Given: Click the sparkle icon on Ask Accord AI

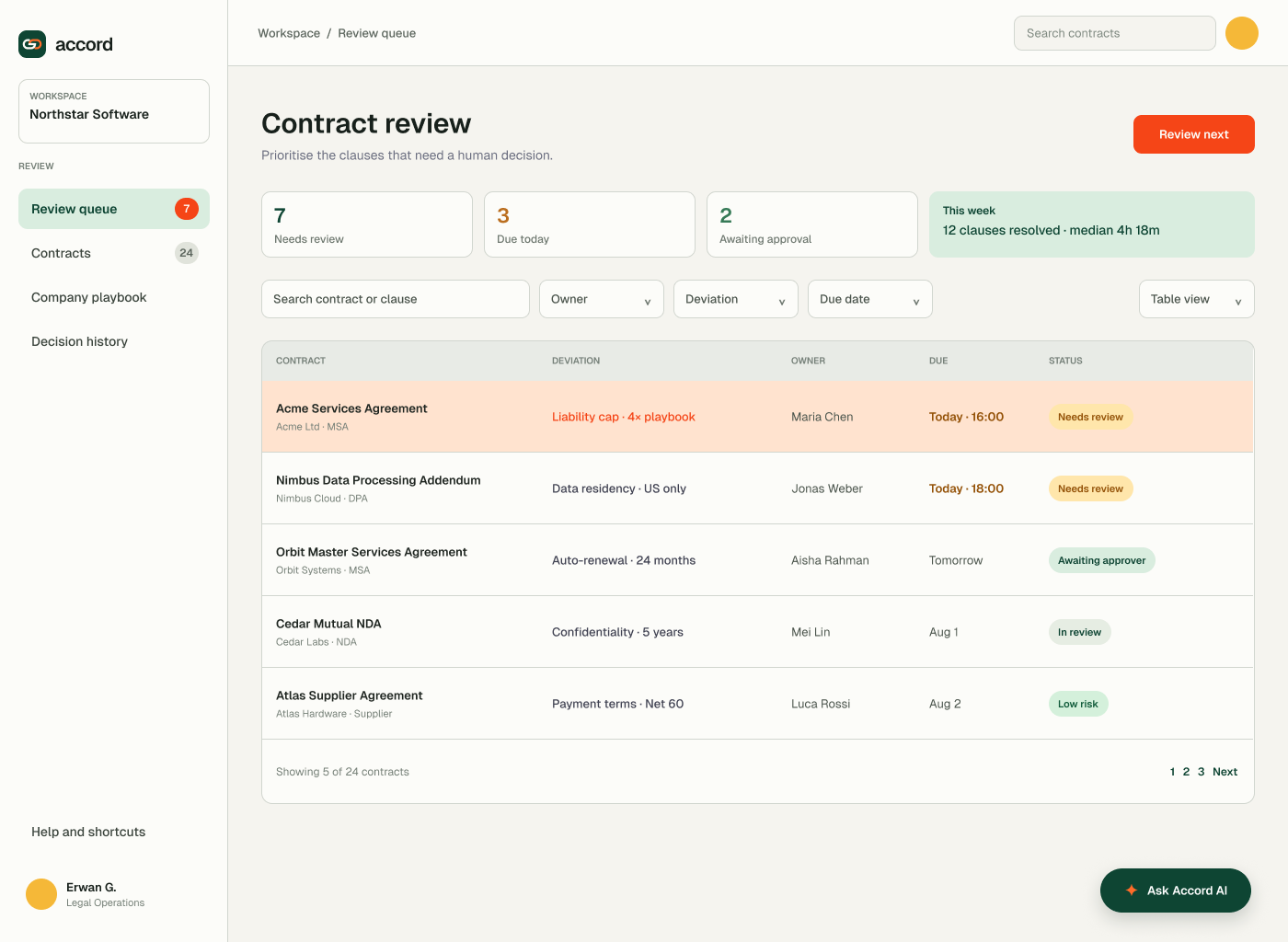Looking at the screenshot, I should [1132, 890].
